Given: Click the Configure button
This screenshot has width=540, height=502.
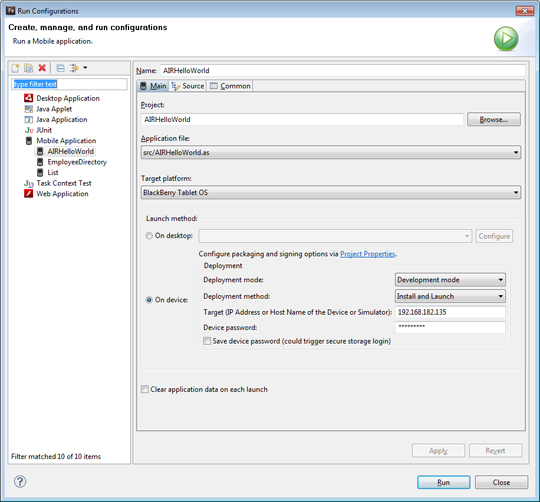Looking at the screenshot, I should pos(494,236).
